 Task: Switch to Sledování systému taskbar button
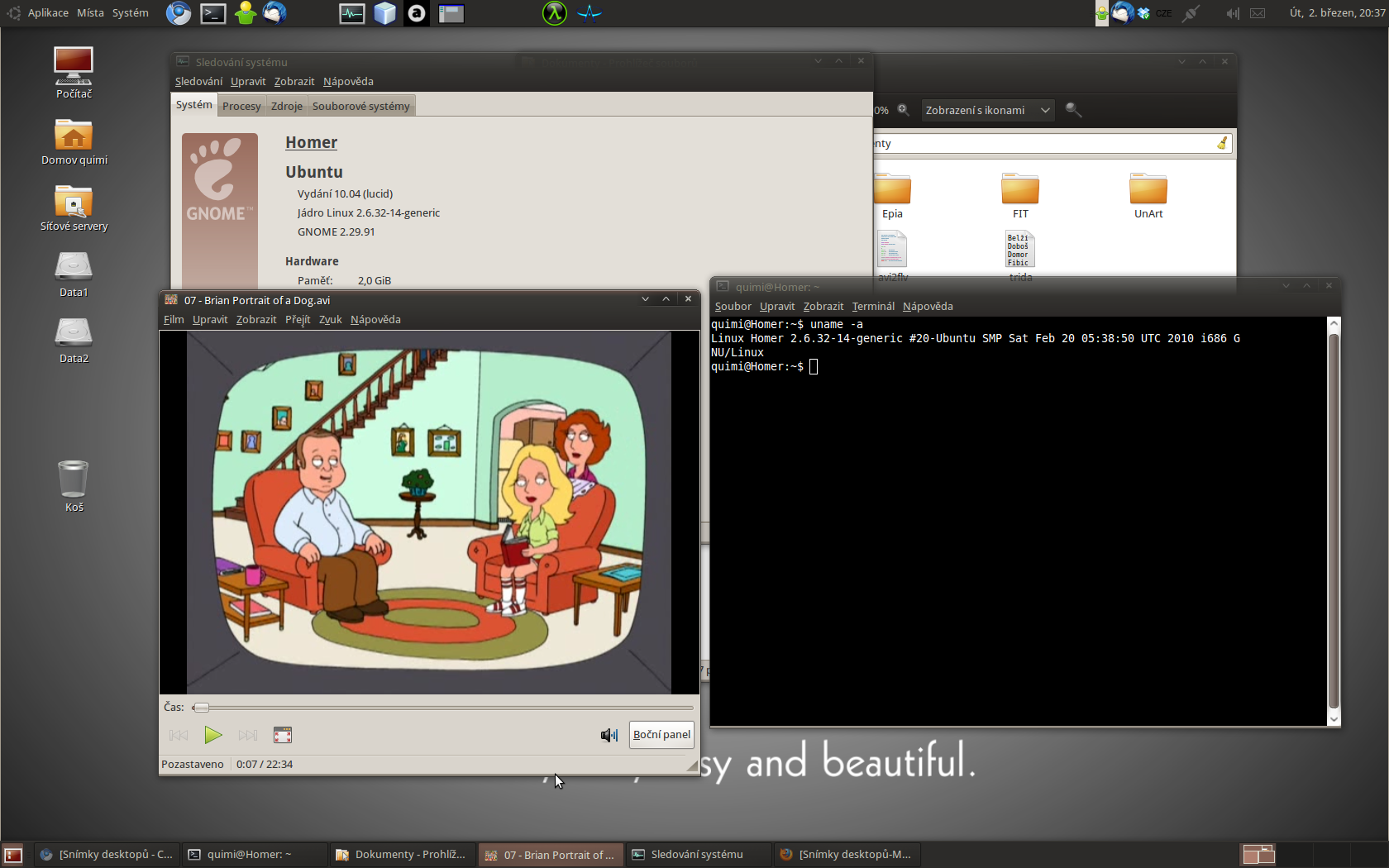[698, 855]
